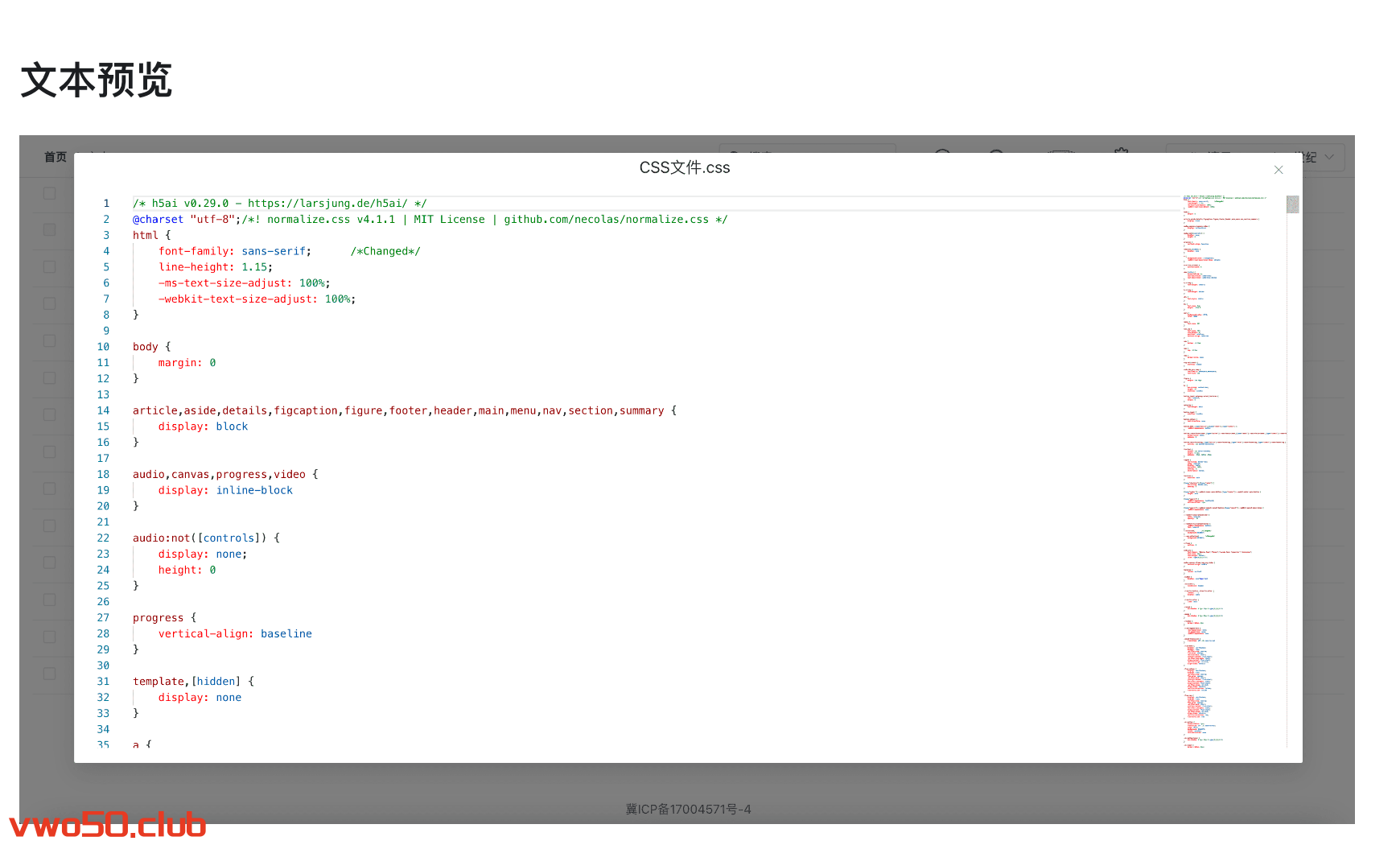The height and width of the screenshot is (845, 1400).
Task: Click the 'font-family: sans-serif' line
Action: (x=234, y=251)
